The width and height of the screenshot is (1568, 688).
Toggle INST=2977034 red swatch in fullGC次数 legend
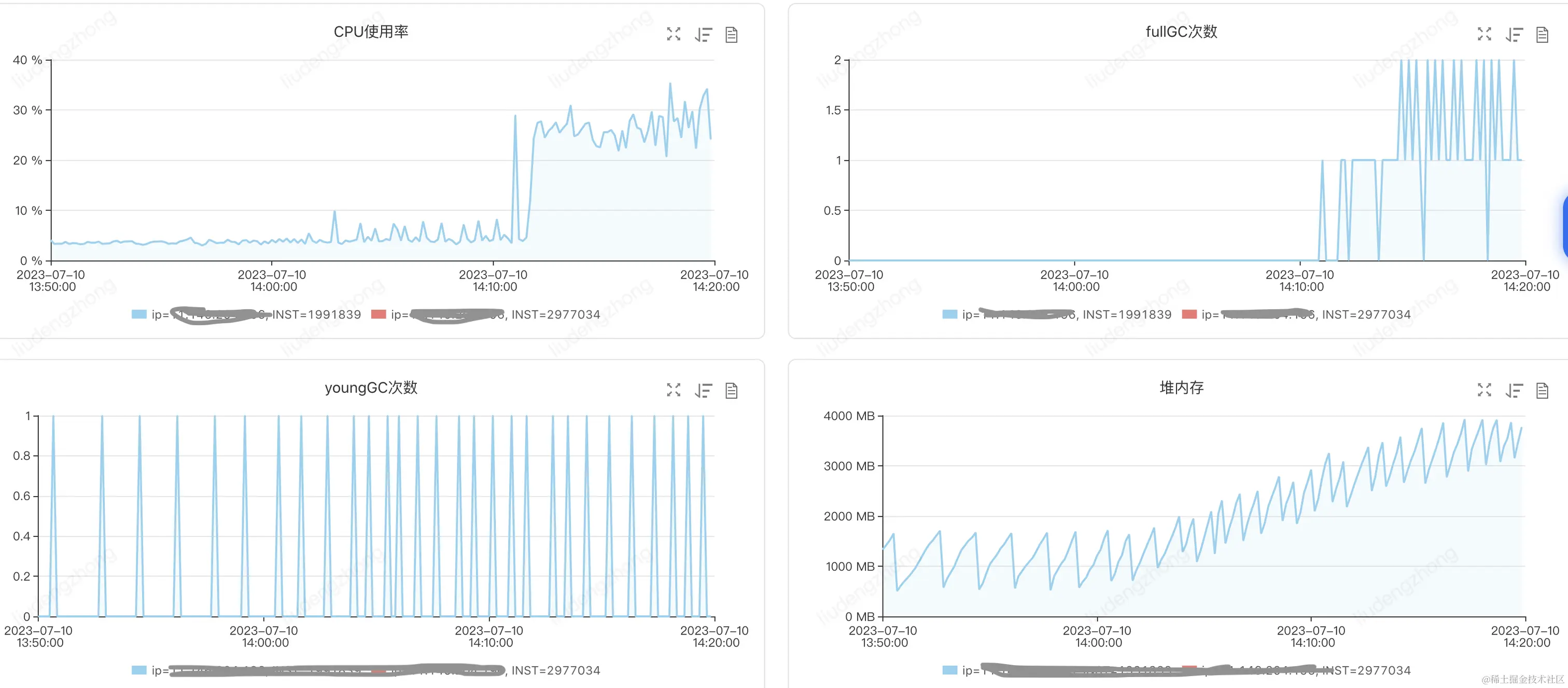click(x=1189, y=314)
